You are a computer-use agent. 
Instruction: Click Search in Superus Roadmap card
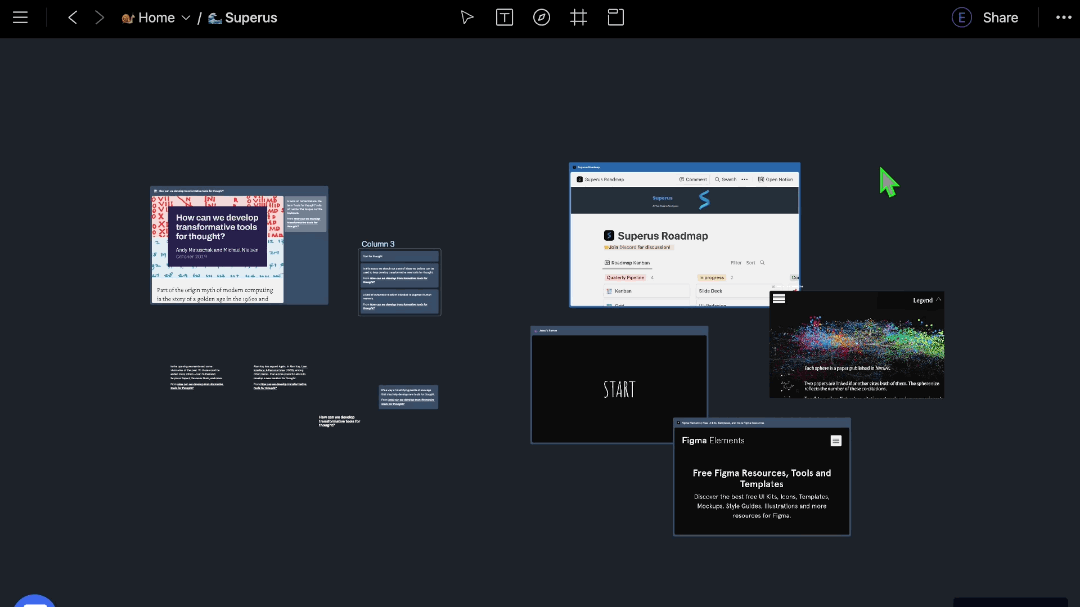coord(725,179)
